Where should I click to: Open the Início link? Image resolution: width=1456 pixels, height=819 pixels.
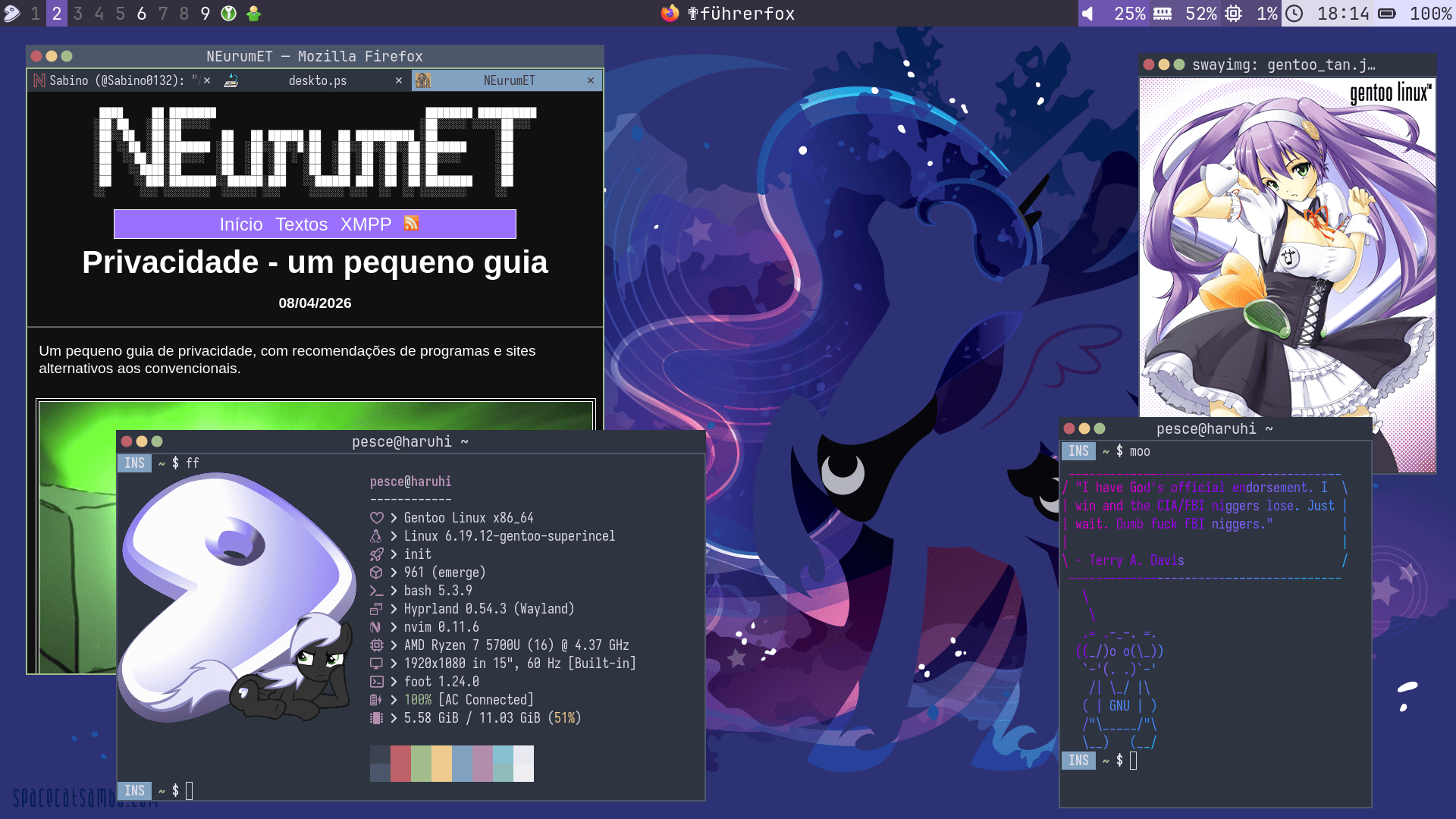(x=241, y=224)
